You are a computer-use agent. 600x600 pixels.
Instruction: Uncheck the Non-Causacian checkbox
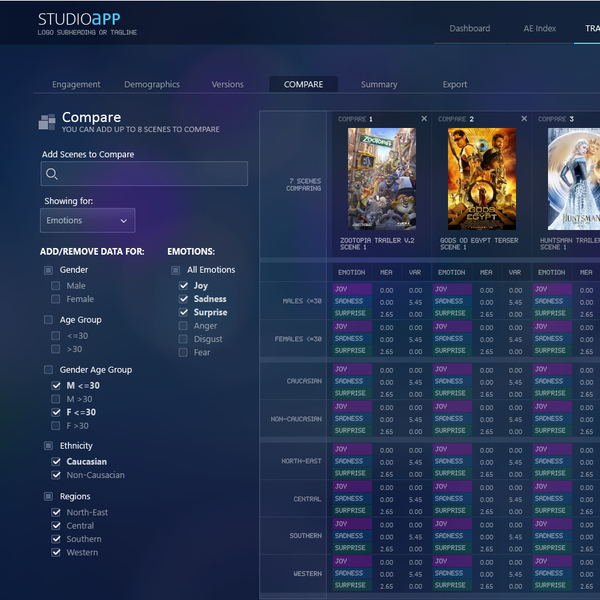point(56,475)
